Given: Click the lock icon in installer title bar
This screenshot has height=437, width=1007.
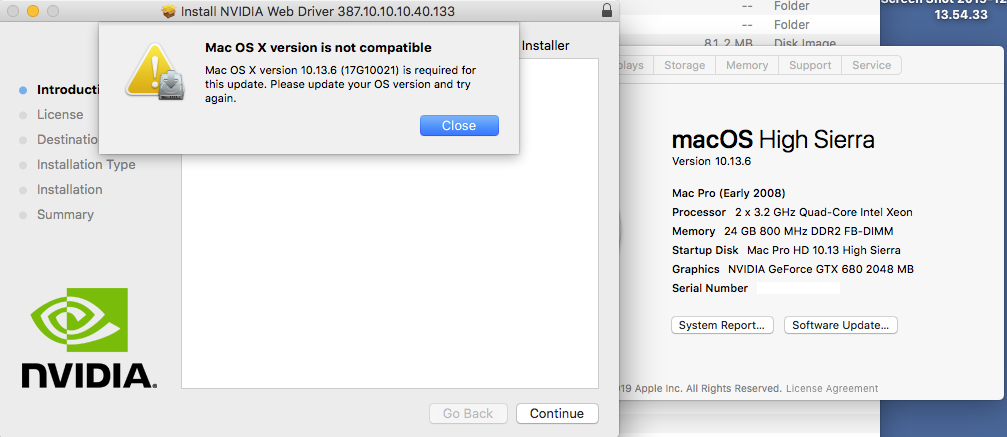Looking at the screenshot, I should pos(607,11).
